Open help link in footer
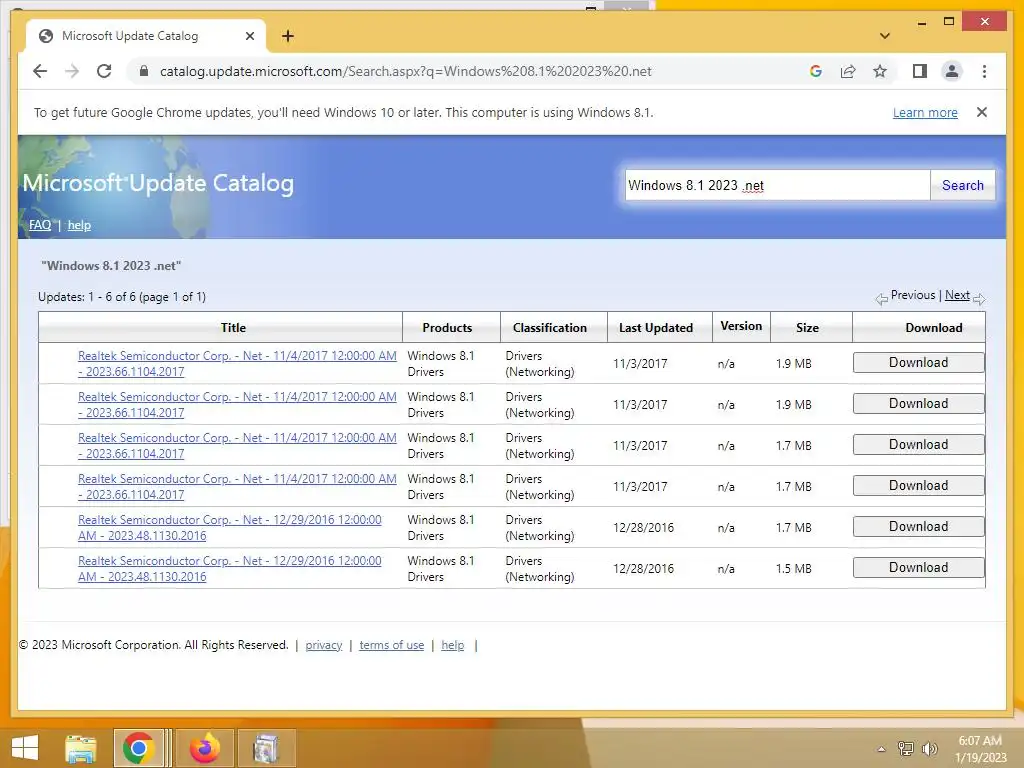 (453, 645)
